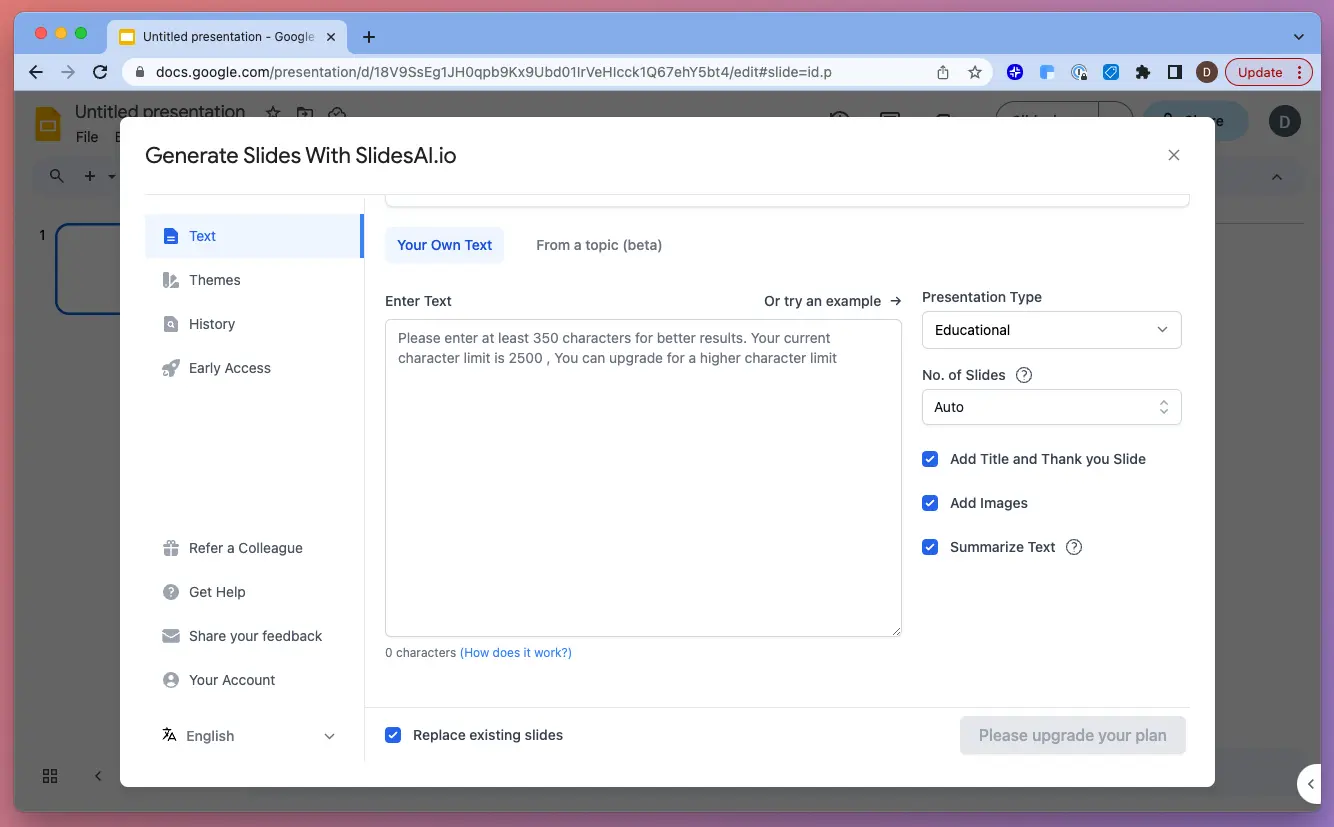Show the side panel arrow button

(1311, 784)
